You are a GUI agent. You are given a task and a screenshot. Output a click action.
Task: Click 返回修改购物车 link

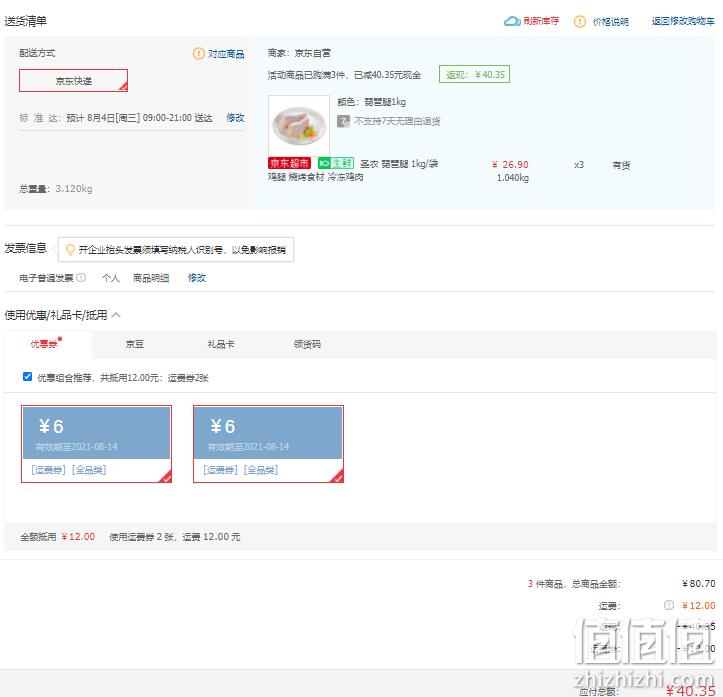pos(683,21)
